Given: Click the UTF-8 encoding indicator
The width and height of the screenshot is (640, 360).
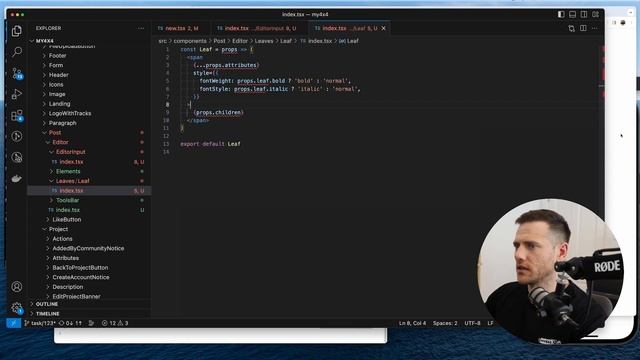Looking at the screenshot, I should coord(472,323).
